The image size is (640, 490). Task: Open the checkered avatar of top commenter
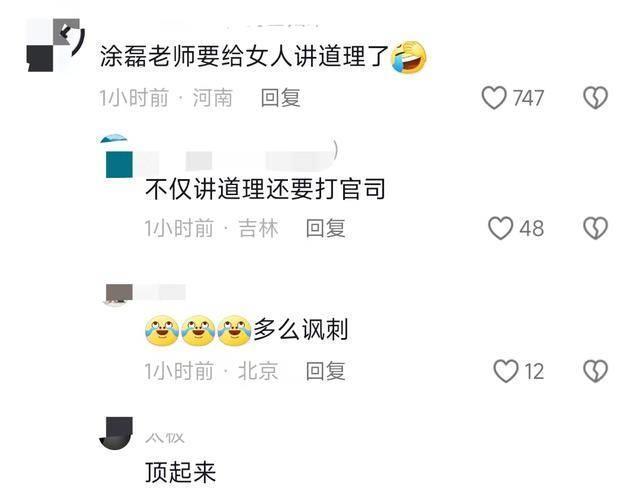55,45
